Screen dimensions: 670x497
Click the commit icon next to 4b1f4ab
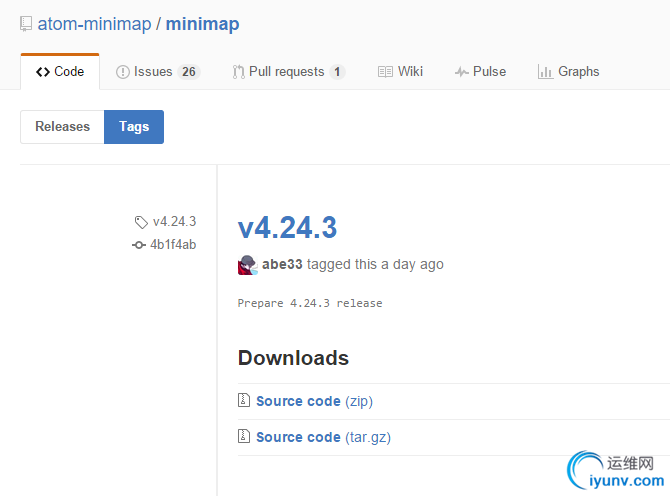(x=139, y=245)
